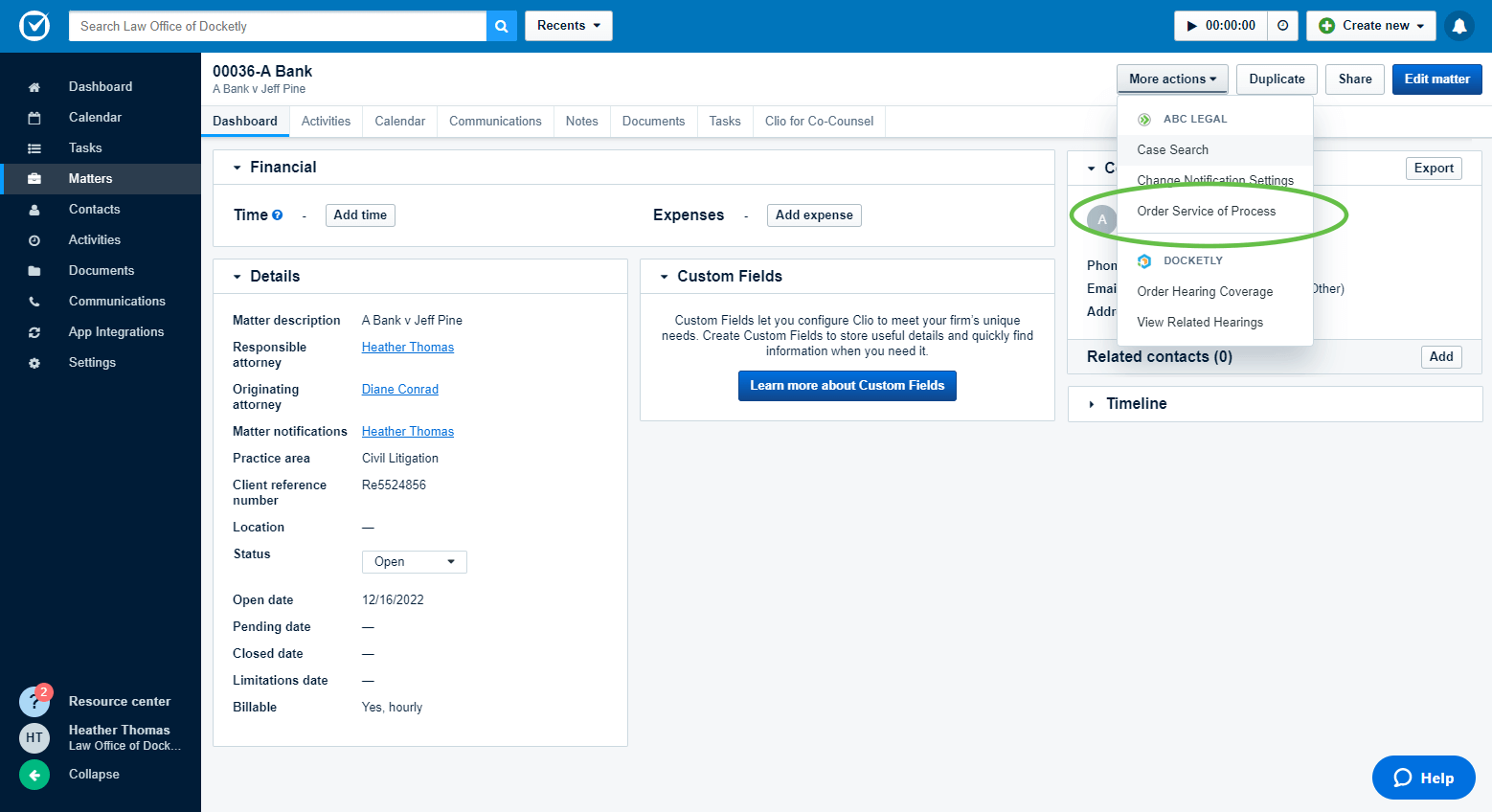The image size is (1492, 812).
Task: Switch to the Notes tab
Action: (x=582, y=122)
